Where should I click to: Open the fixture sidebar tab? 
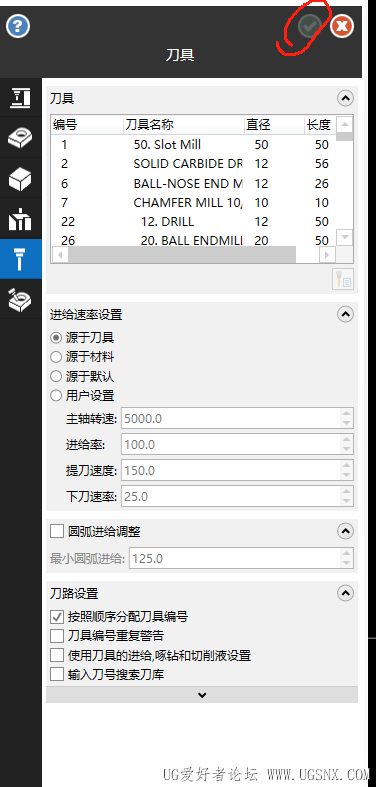[21, 219]
